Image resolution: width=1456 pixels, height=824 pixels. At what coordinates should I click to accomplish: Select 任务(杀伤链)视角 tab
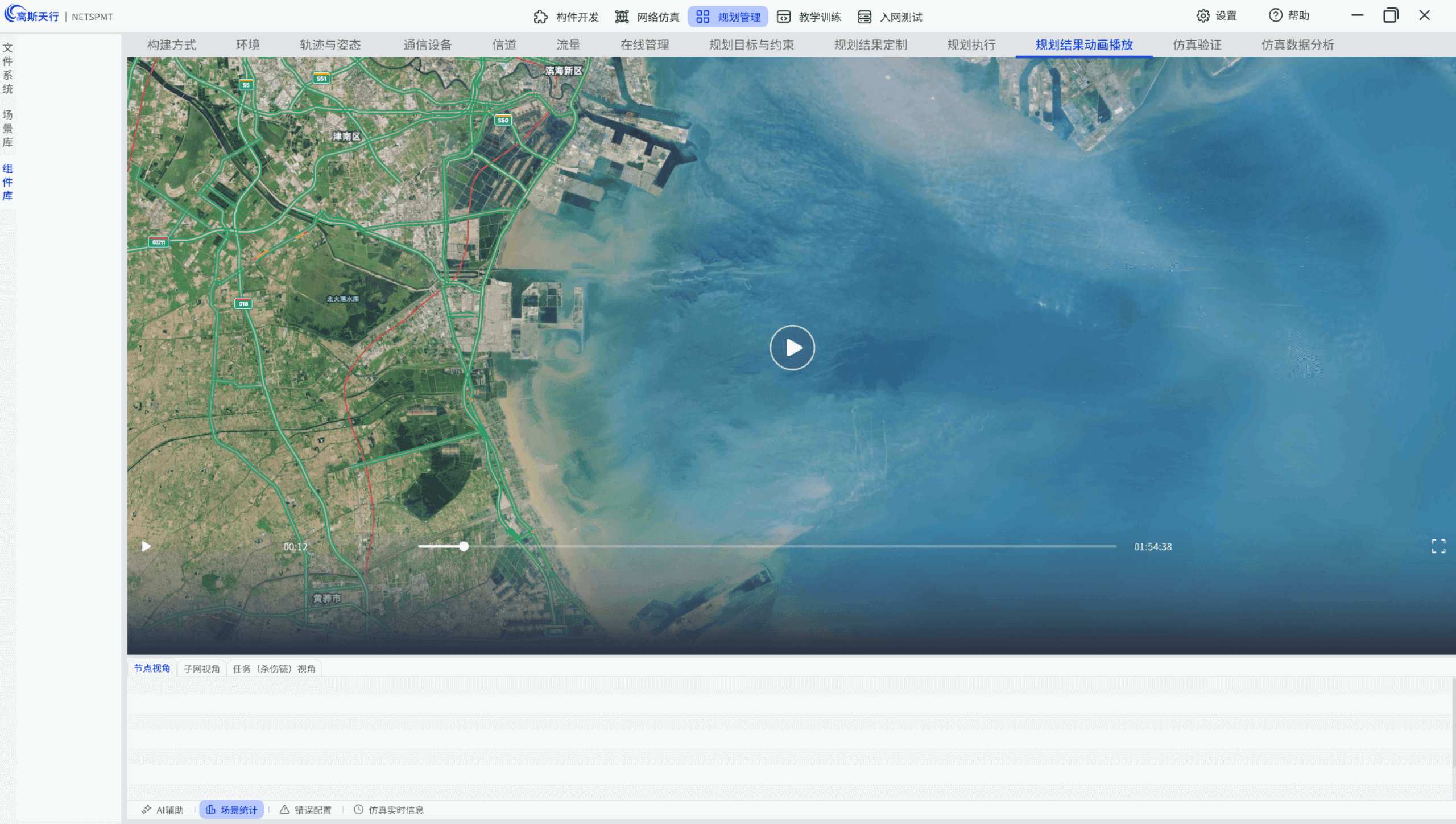(x=274, y=669)
